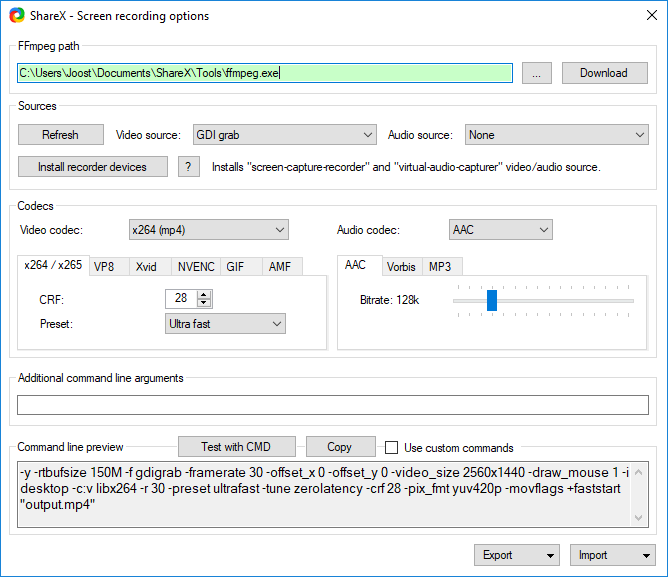Decrease CRF value with down arrow
The width and height of the screenshot is (668, 577).
click(205, 303)
